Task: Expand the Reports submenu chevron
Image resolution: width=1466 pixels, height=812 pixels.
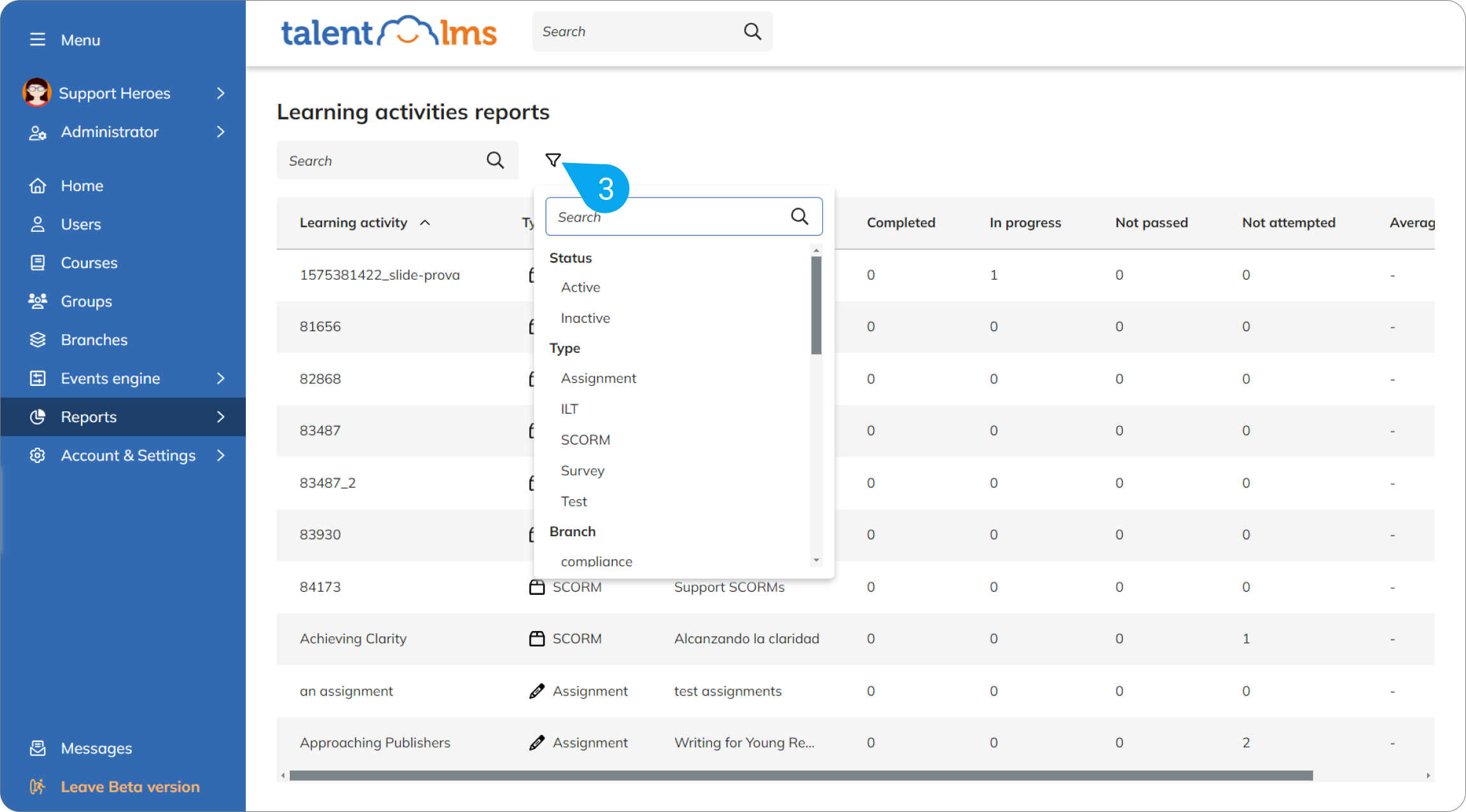Action: point(220,417)
